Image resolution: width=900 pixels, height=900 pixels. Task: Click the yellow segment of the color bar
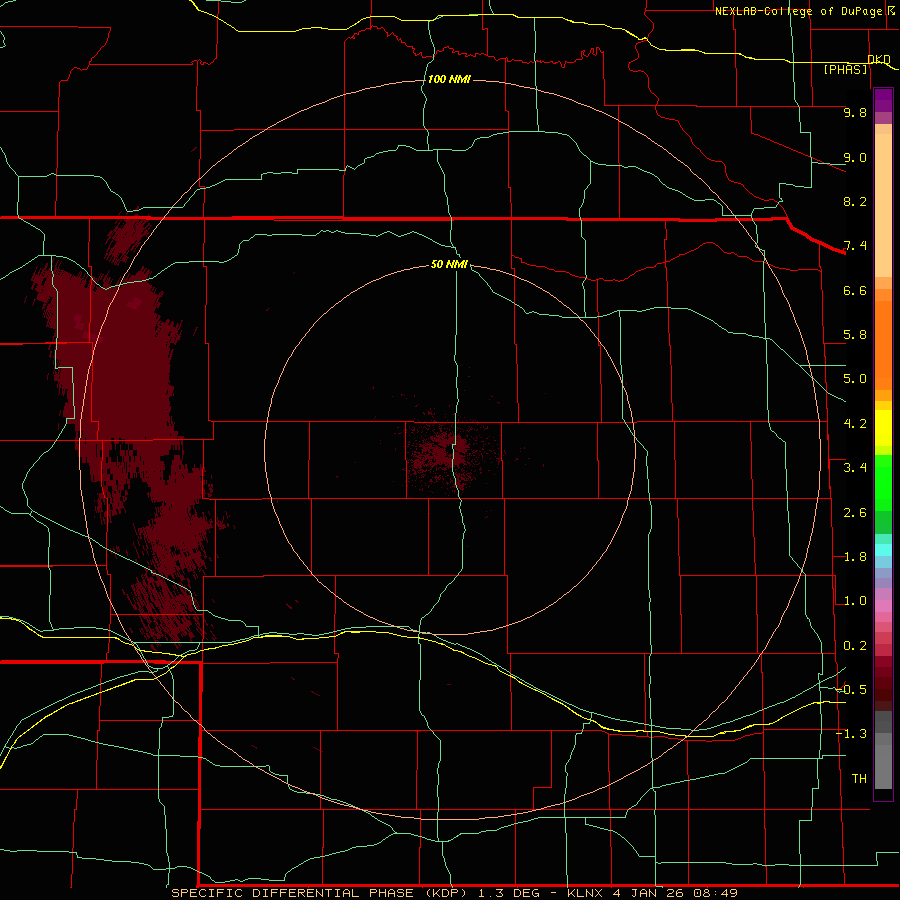[x=883, y=428]
